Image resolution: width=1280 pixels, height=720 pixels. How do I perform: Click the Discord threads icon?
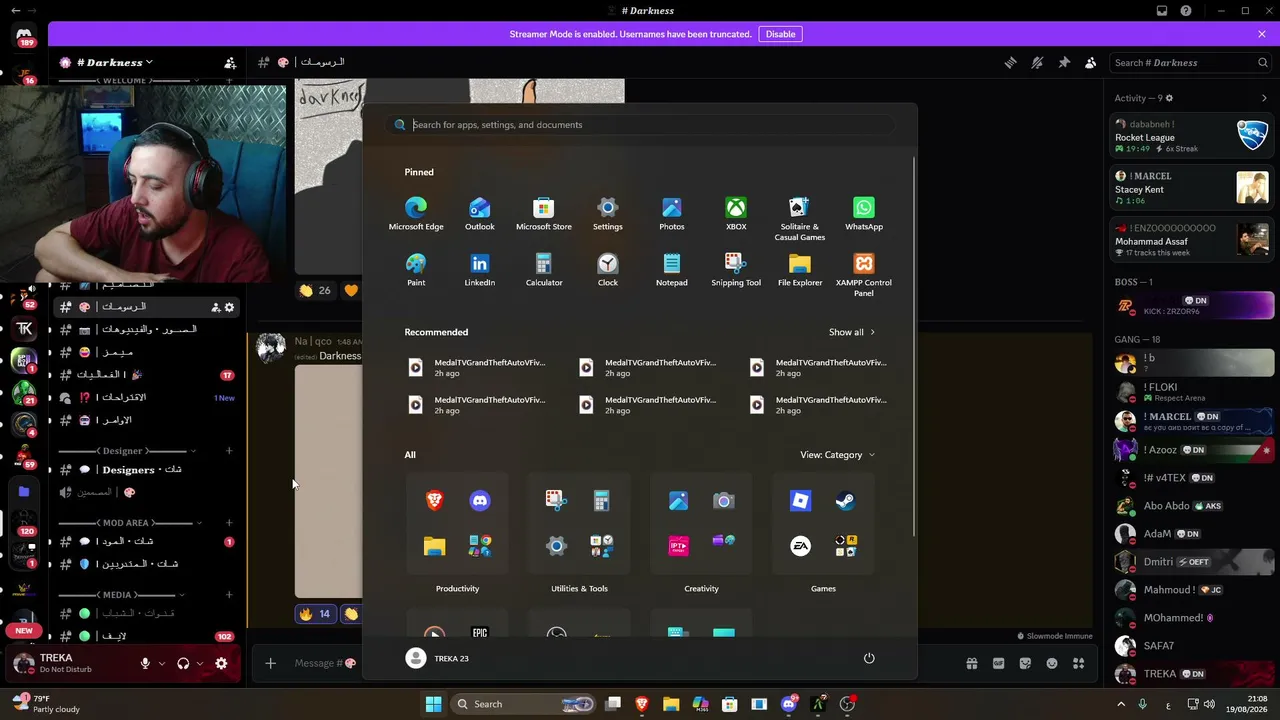(x=1010, y=62)
